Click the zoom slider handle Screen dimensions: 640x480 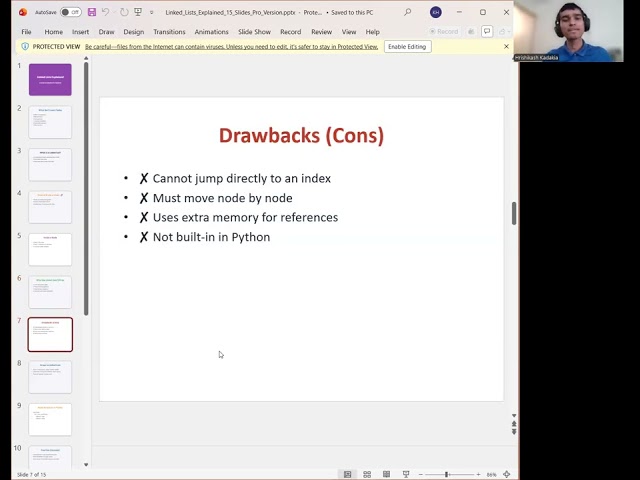[447, 474]
